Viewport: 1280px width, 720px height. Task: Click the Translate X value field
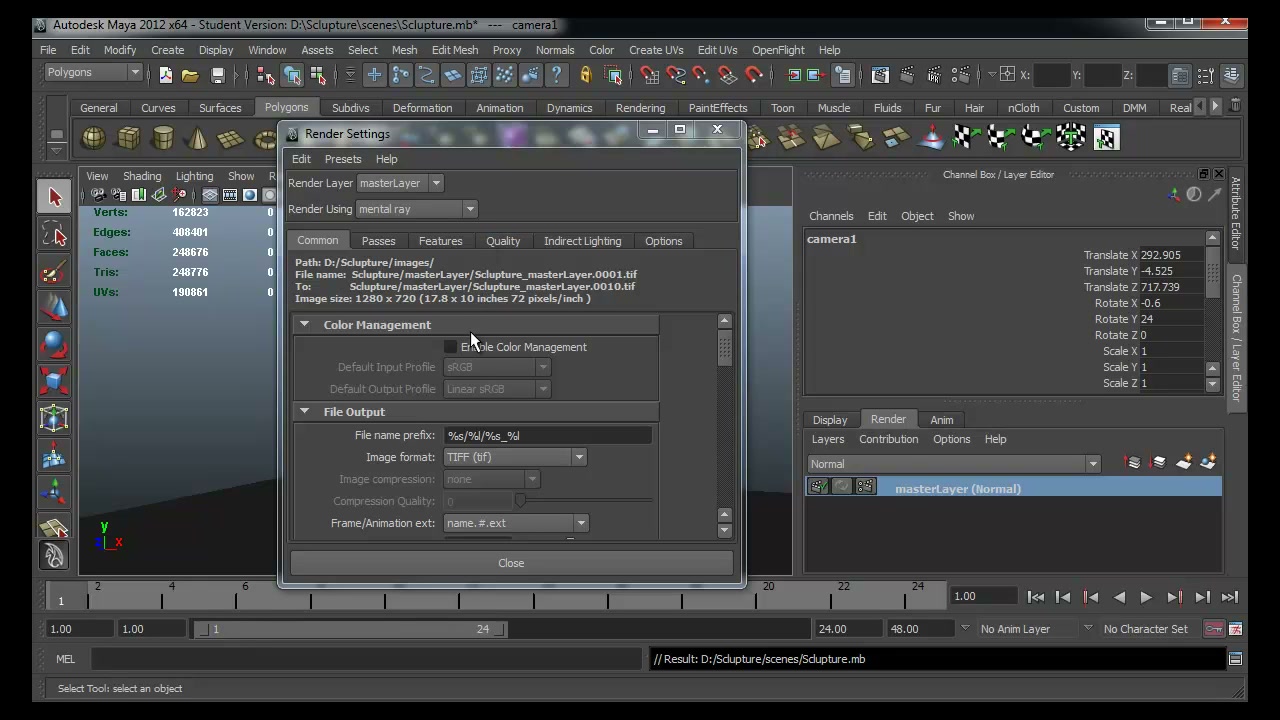tap(1171, 255)
